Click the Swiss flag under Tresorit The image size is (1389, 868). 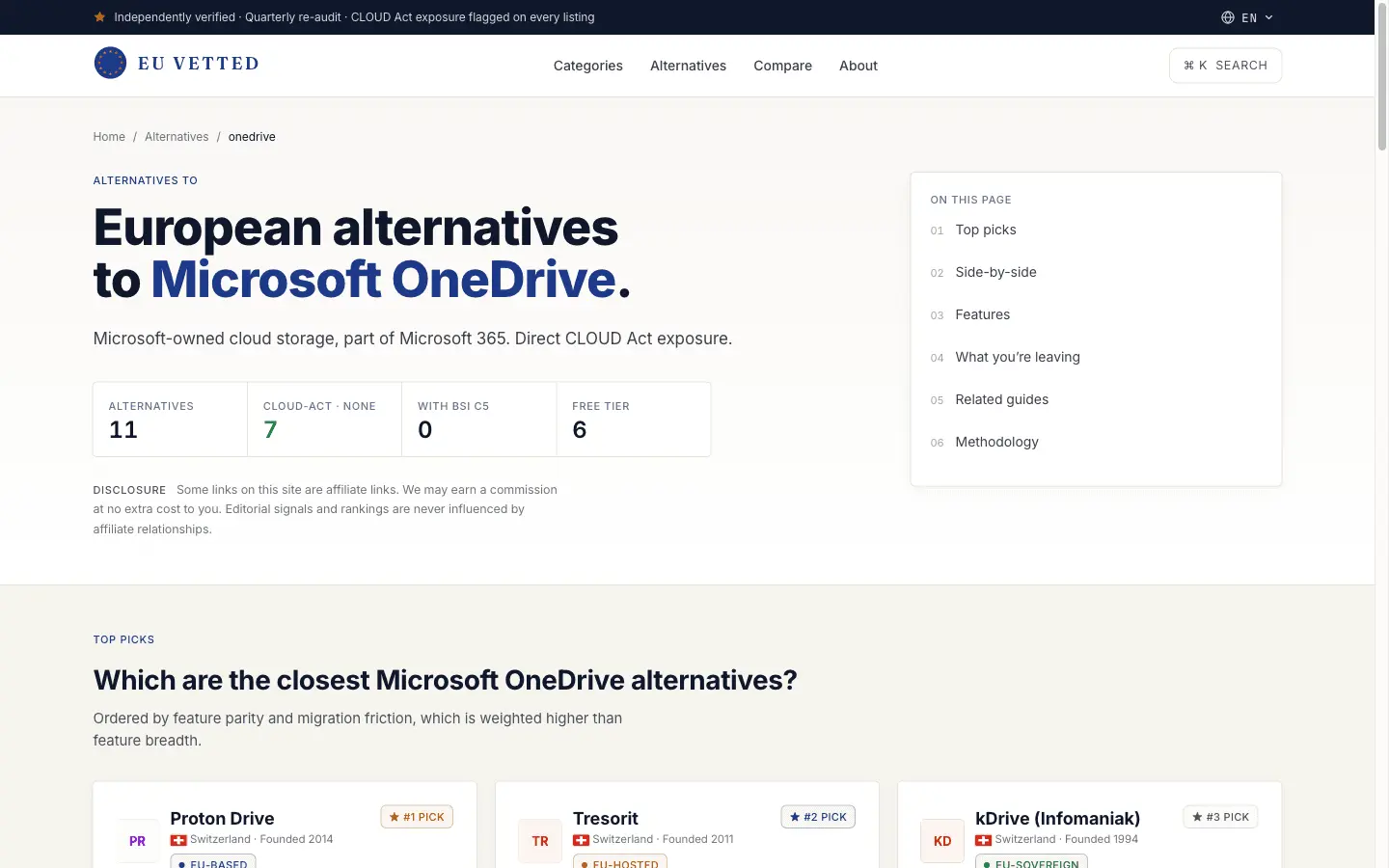point(581,840)
